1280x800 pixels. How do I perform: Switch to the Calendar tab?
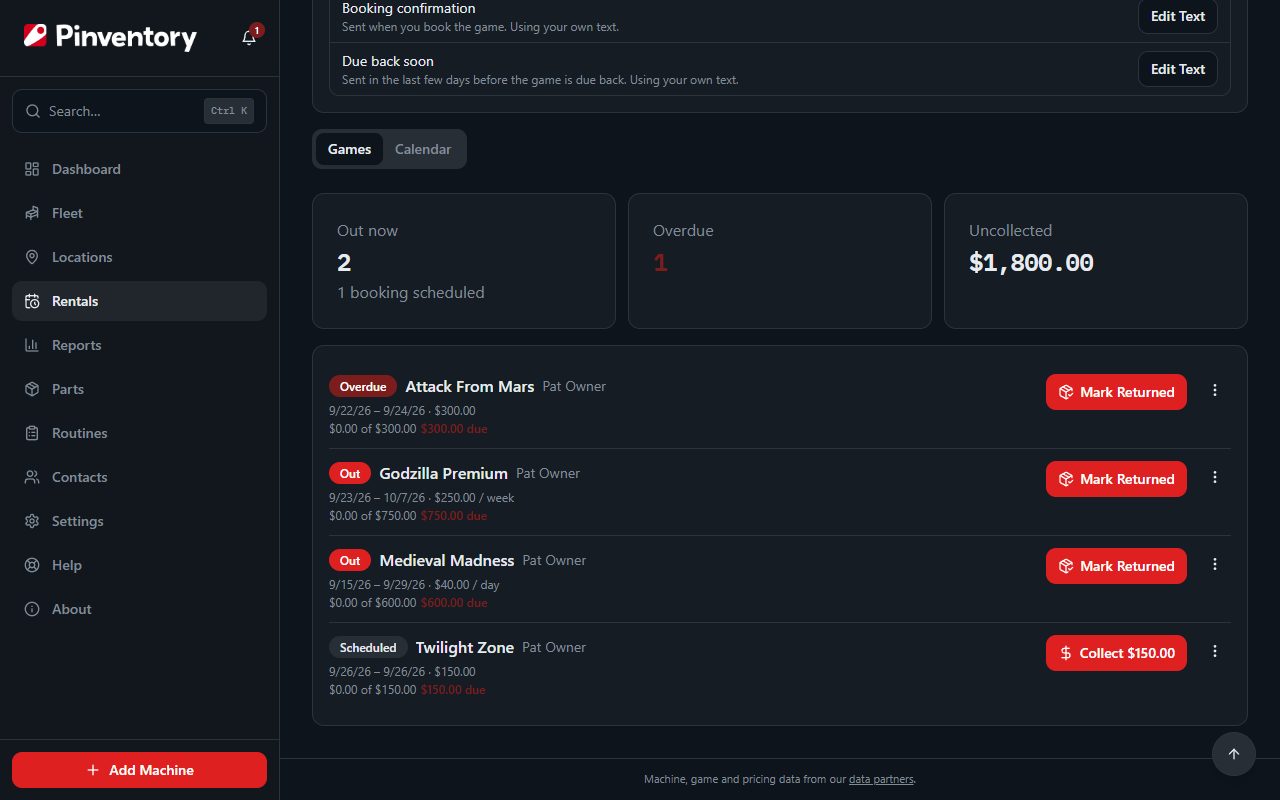(x=423, y=149)
